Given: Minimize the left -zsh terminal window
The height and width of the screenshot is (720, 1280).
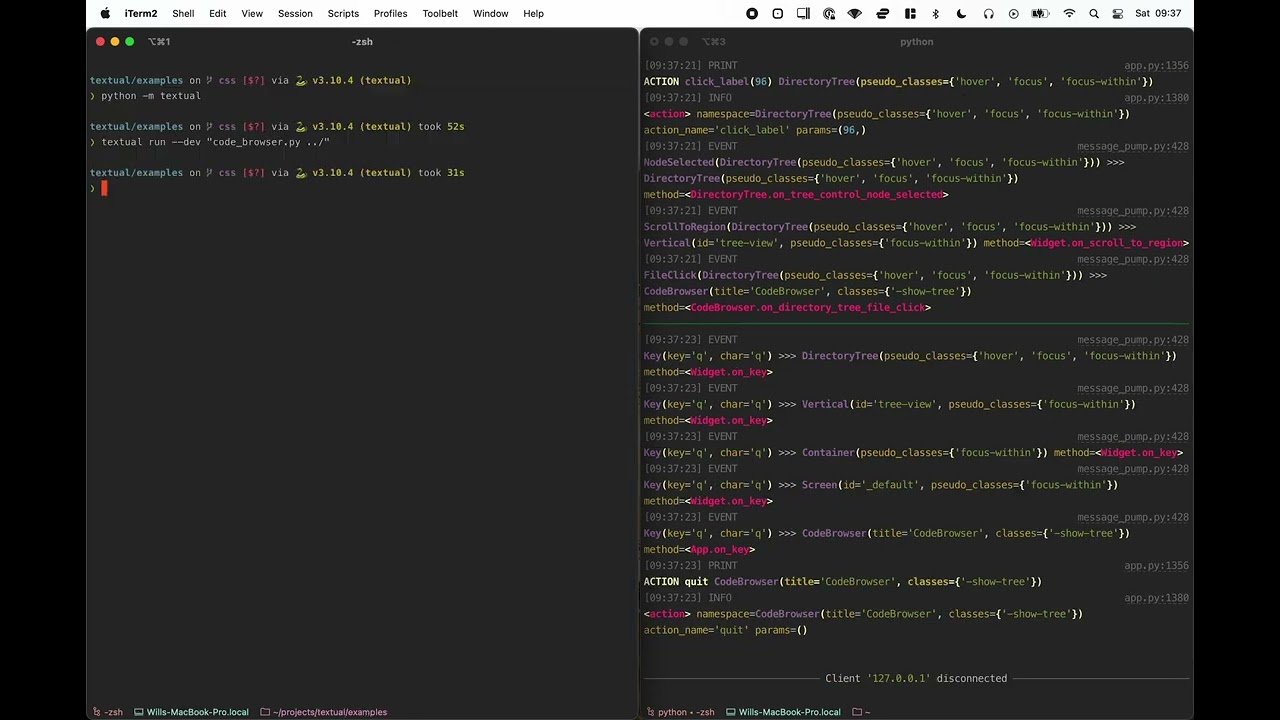Looking at the screenshot, I should [x=115, y=41].
